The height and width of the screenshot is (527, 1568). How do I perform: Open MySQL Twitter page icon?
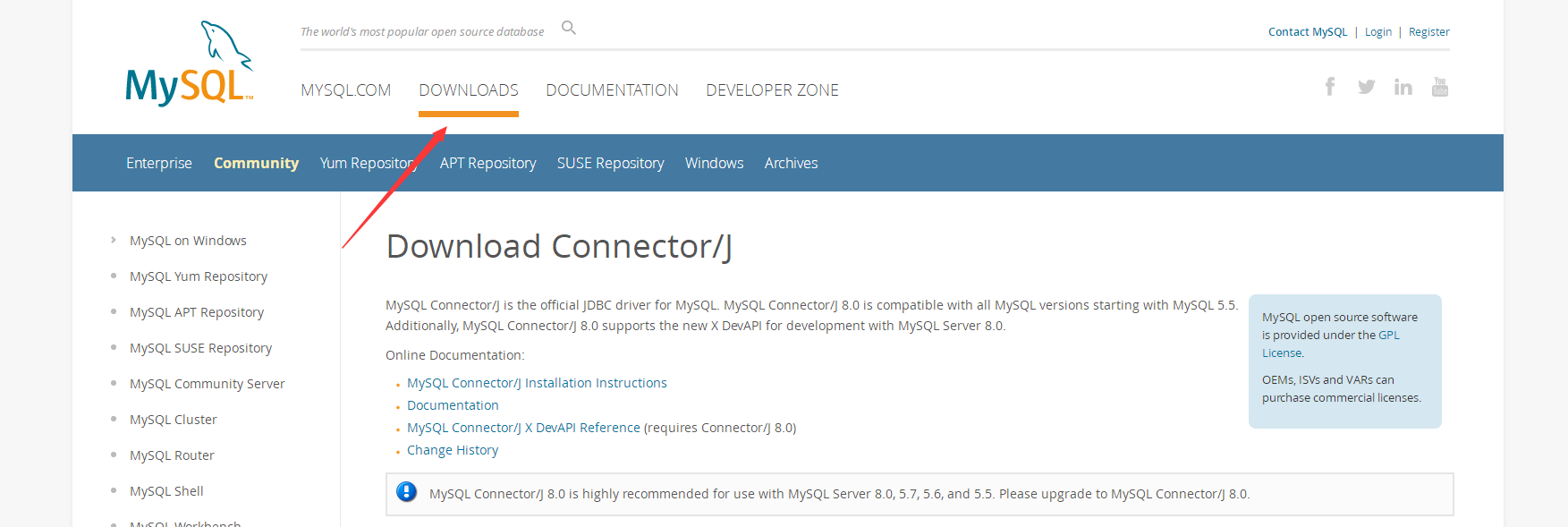1366,87
